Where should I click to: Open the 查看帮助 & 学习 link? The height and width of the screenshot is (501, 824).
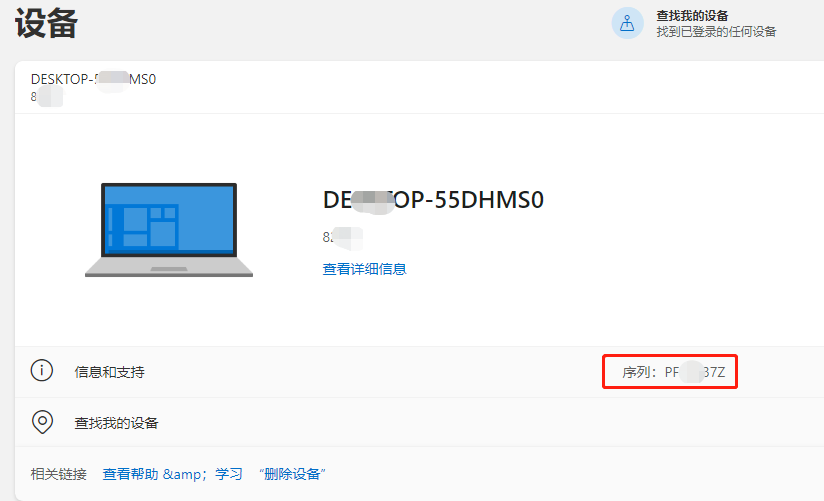(x=172, y=474)
